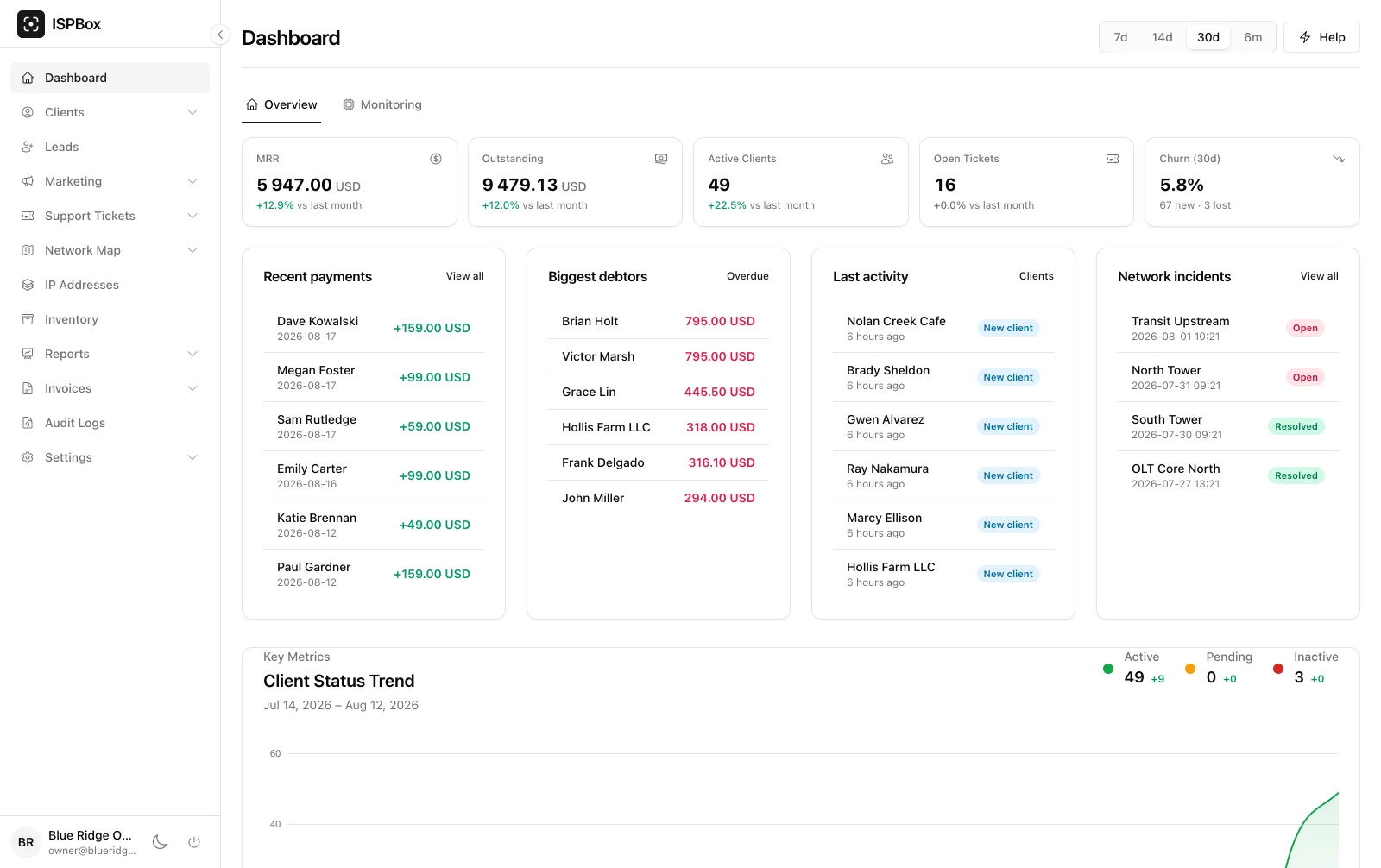This screenshot has height=868, width=1381.
Task: View all recent payments
Action: point(465,276)
